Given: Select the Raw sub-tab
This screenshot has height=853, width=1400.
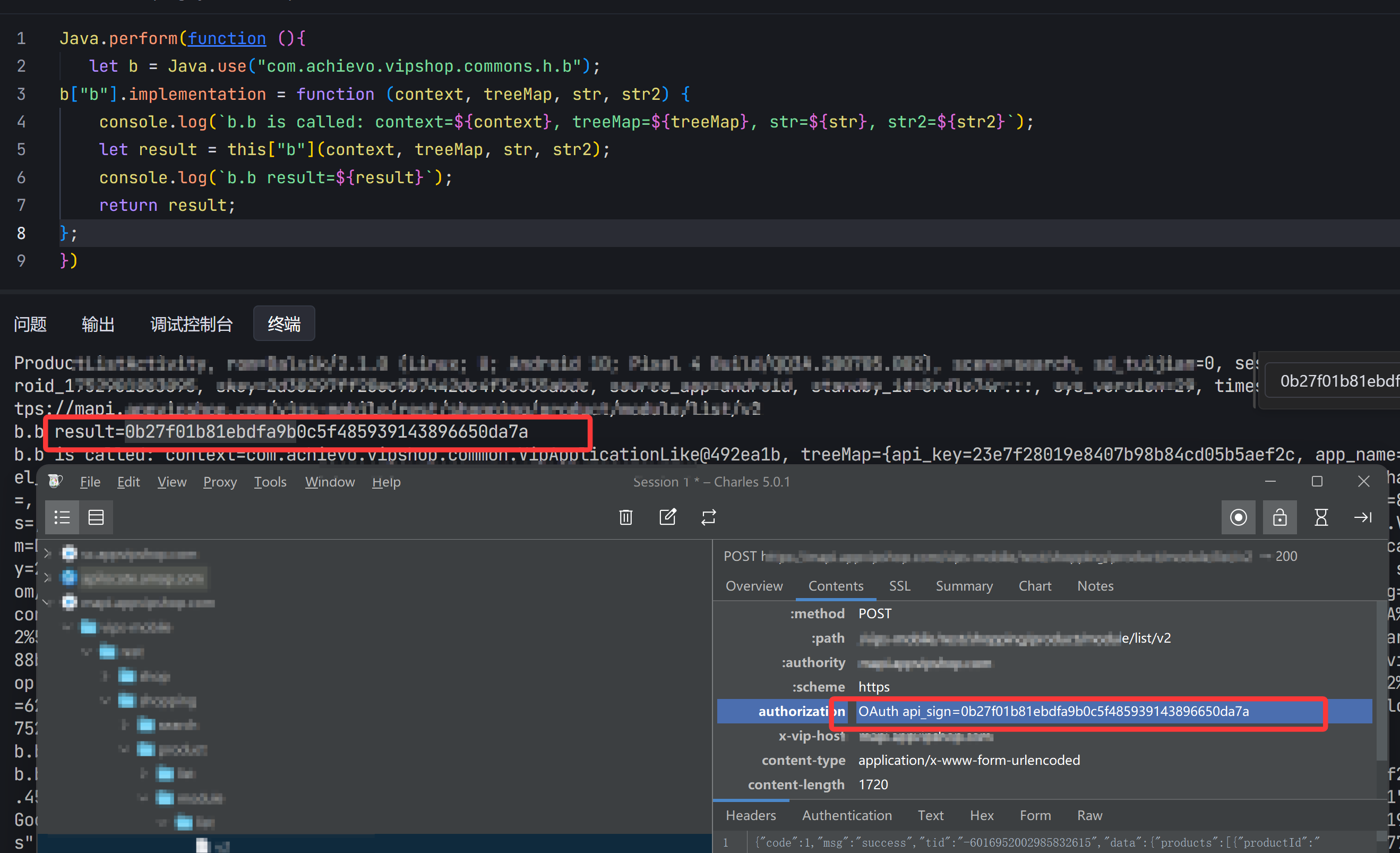Looking at the screenshot, I should (1089, 815).
